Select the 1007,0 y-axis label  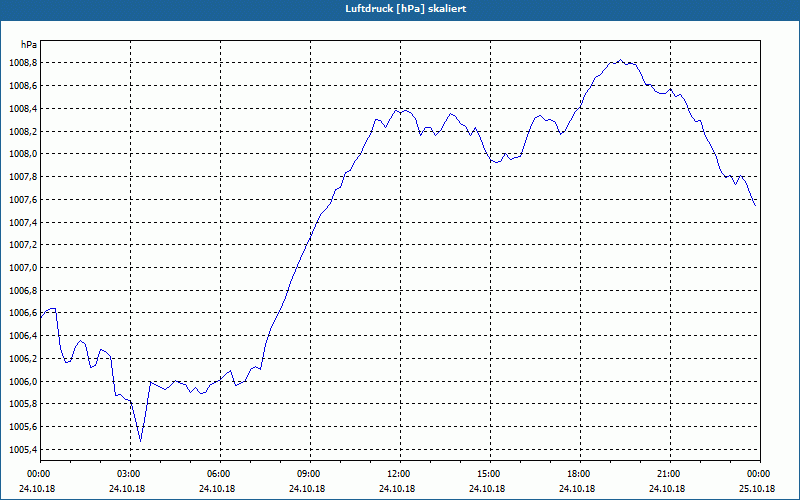click(22, 268)
